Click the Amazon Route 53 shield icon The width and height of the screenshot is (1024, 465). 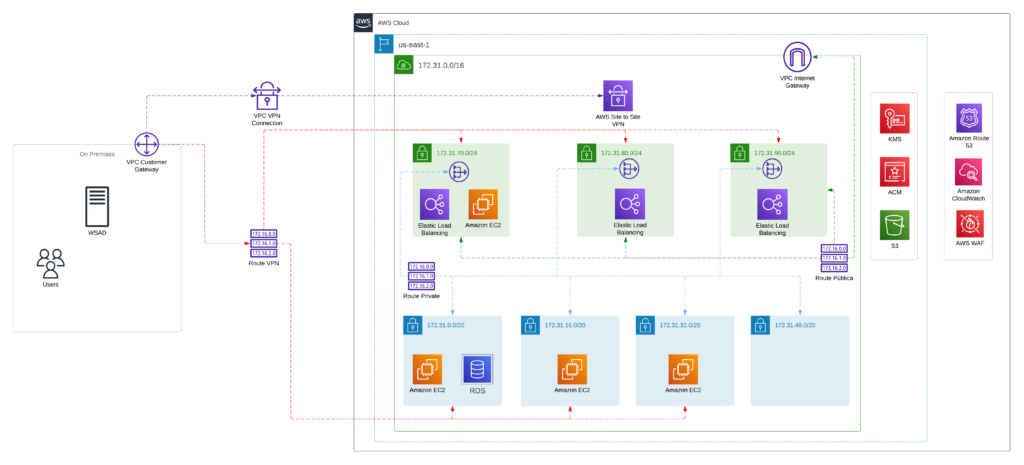(970, 118)
